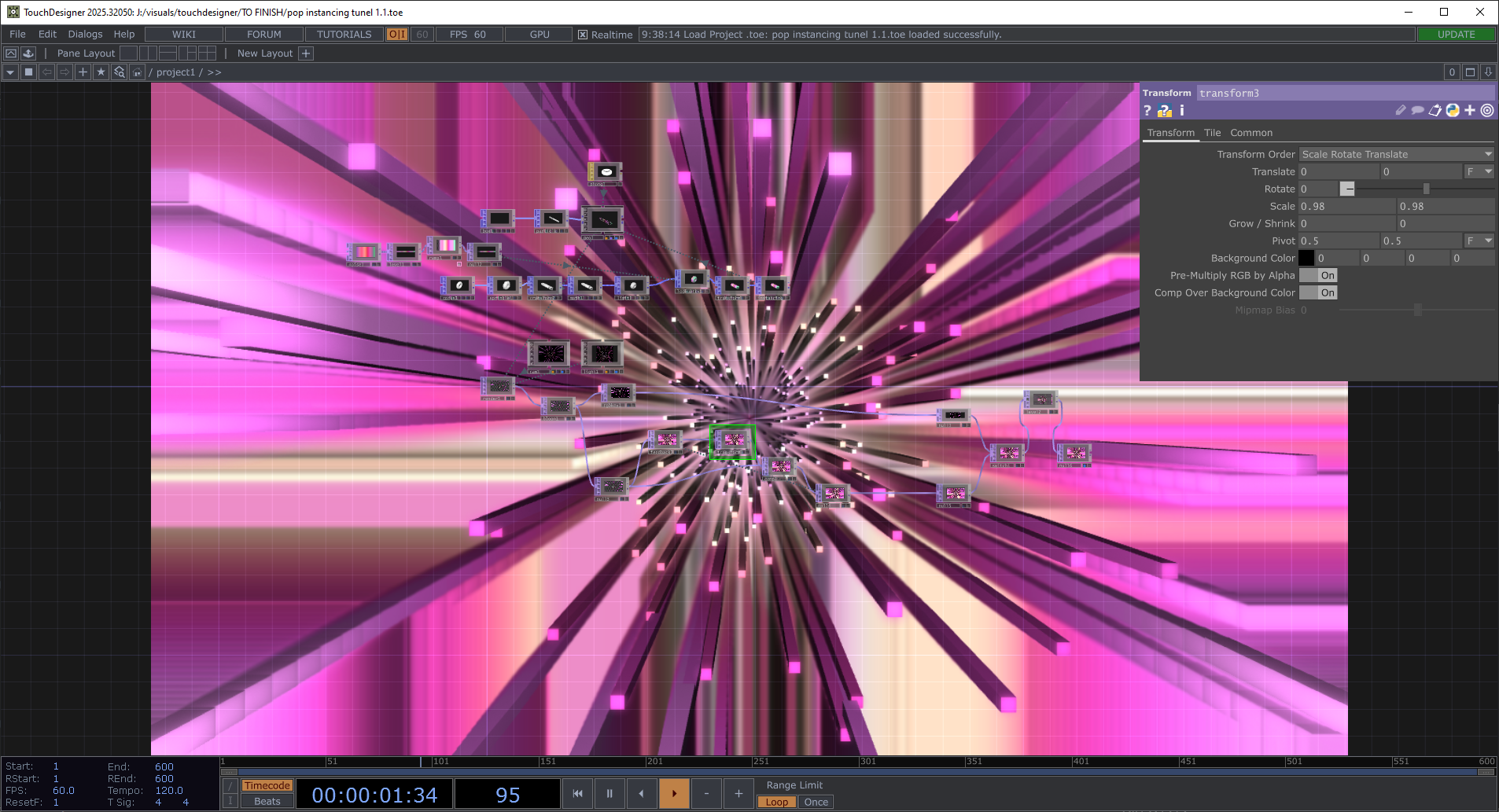Viewport: 1499px width, 812px height.
Task: Open bookmarks star icon
Action: pos(101,72)
